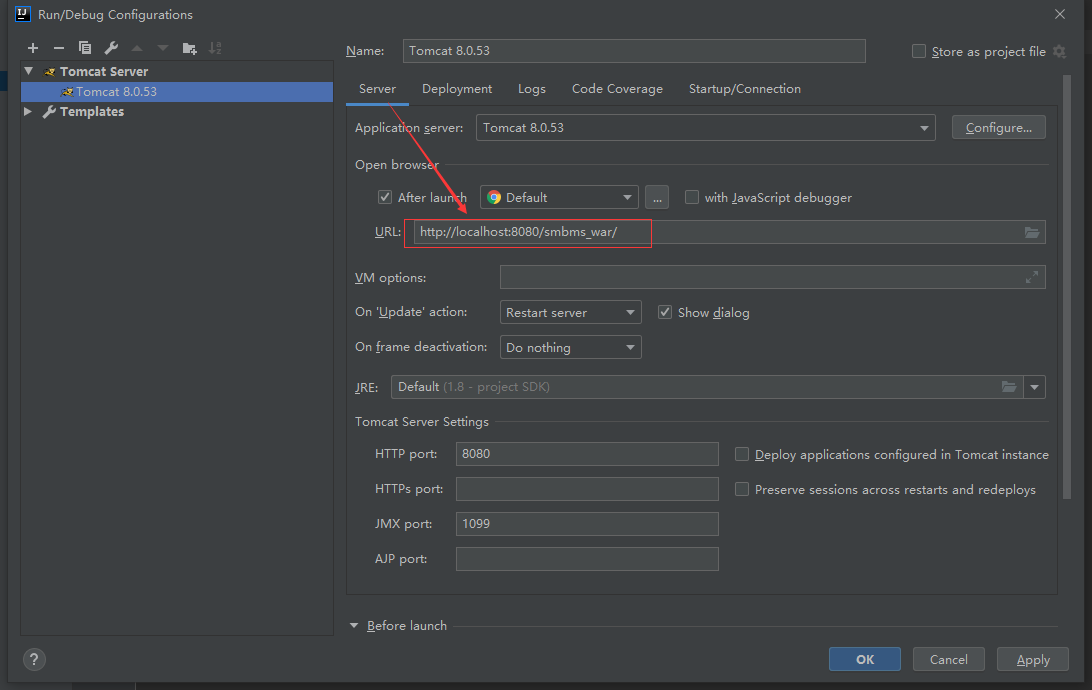Open browser selection ellipsis button
Screen dimensions: 1092x690
coord(657,198)
